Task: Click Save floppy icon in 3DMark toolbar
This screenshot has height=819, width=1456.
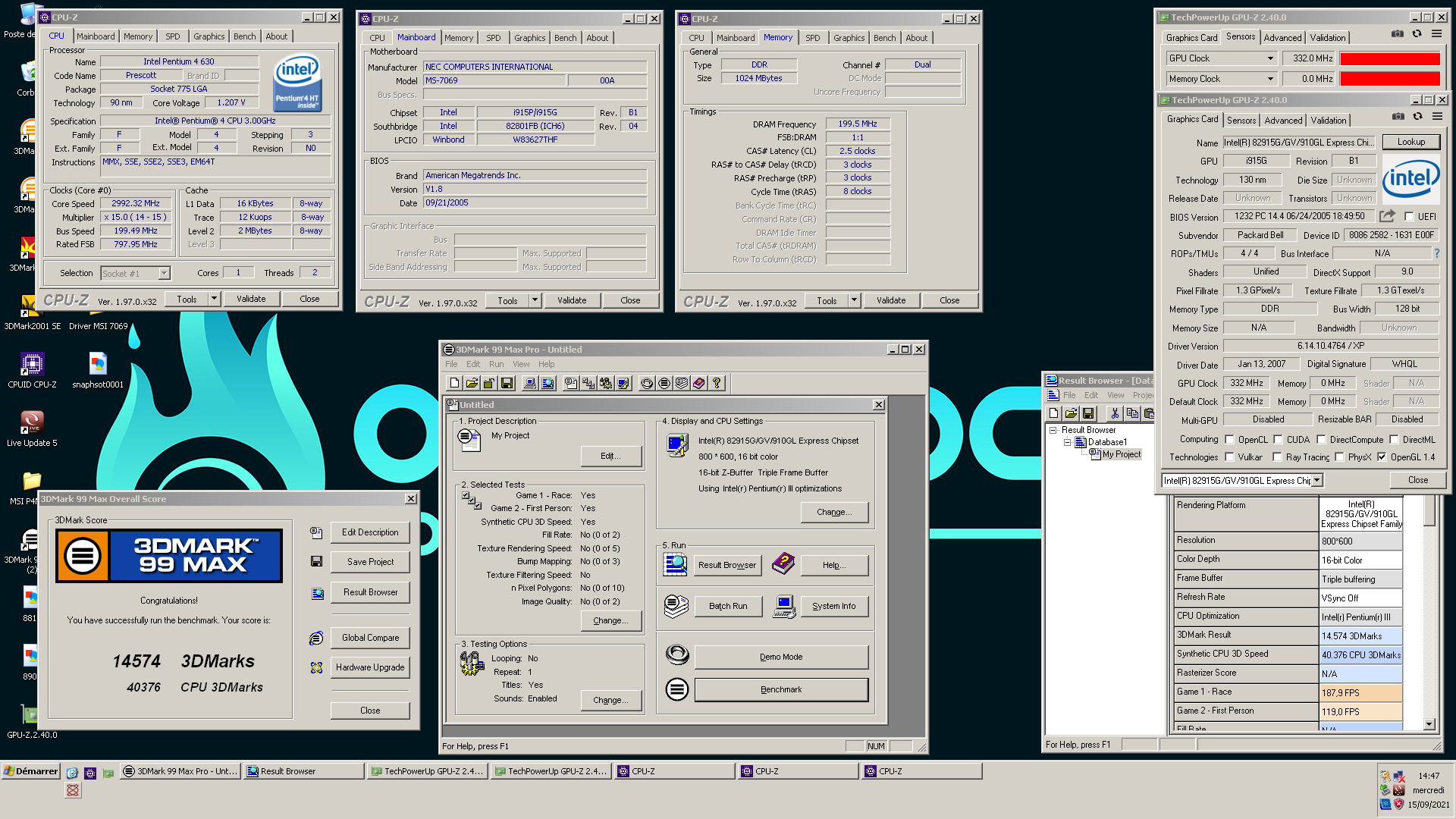Action: 507,384
